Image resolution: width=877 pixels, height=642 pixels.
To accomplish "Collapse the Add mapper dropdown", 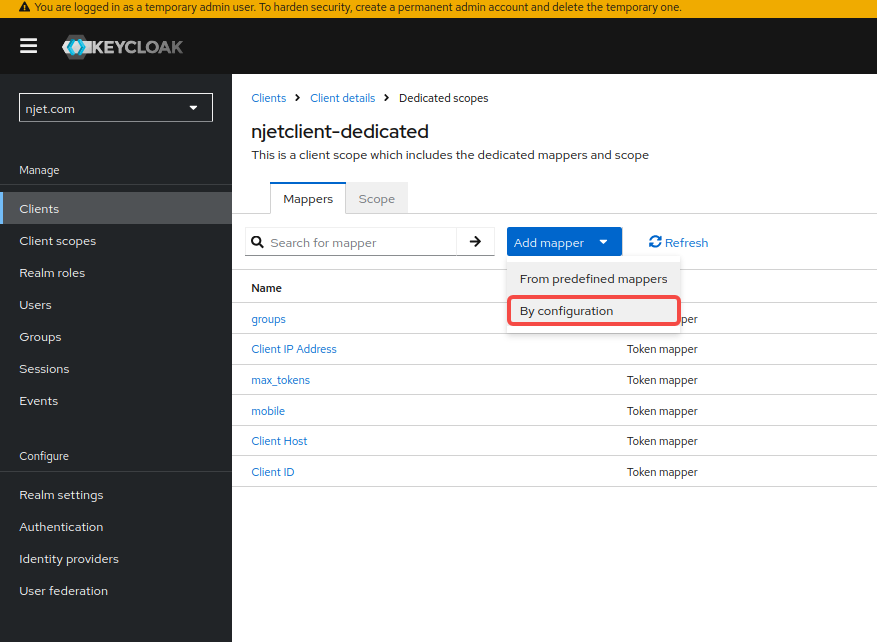I will 563,242.
